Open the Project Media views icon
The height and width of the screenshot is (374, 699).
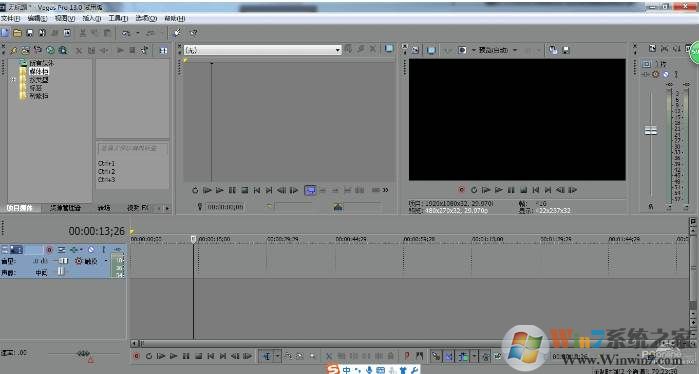(x=164, y=50)
